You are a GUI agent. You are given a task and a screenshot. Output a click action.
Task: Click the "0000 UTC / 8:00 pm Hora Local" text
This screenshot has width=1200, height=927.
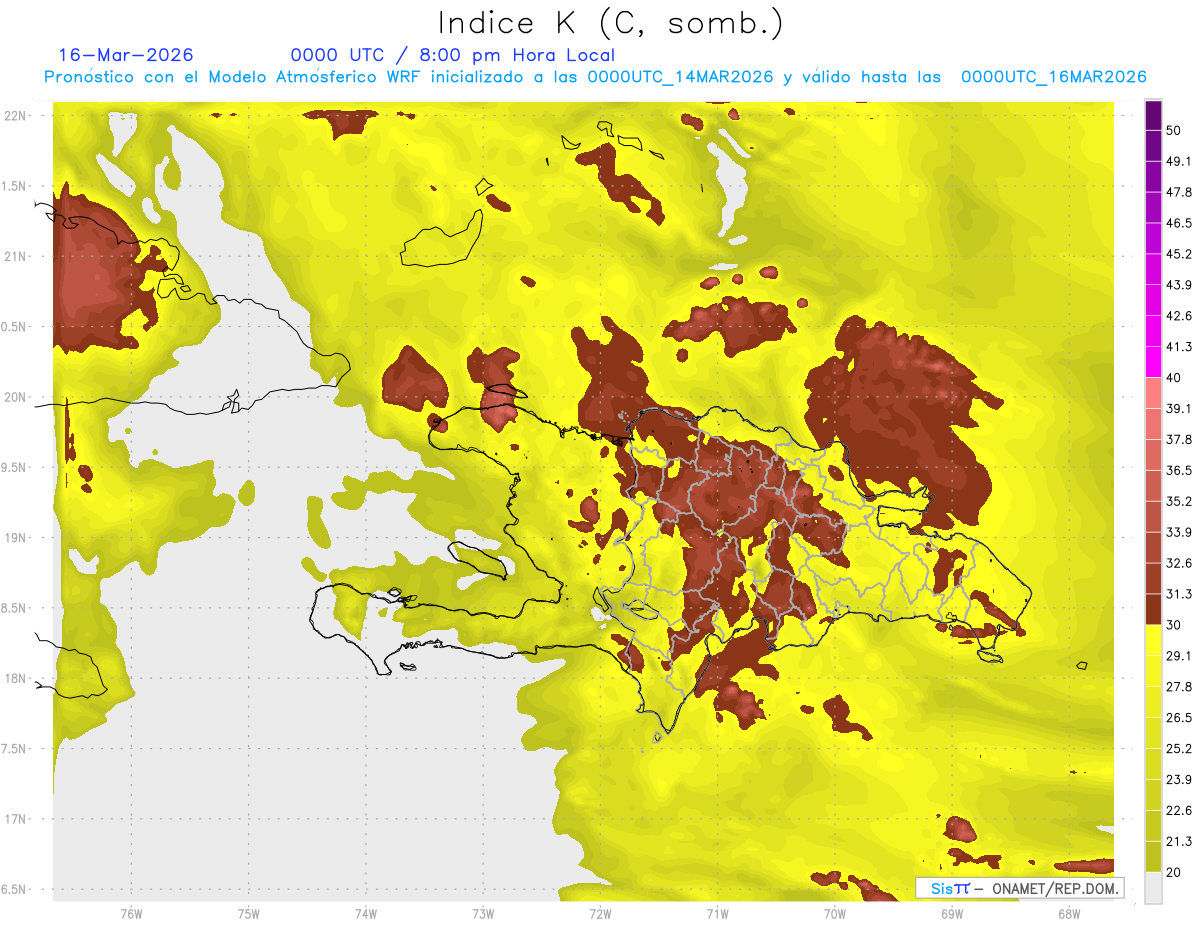453,55
